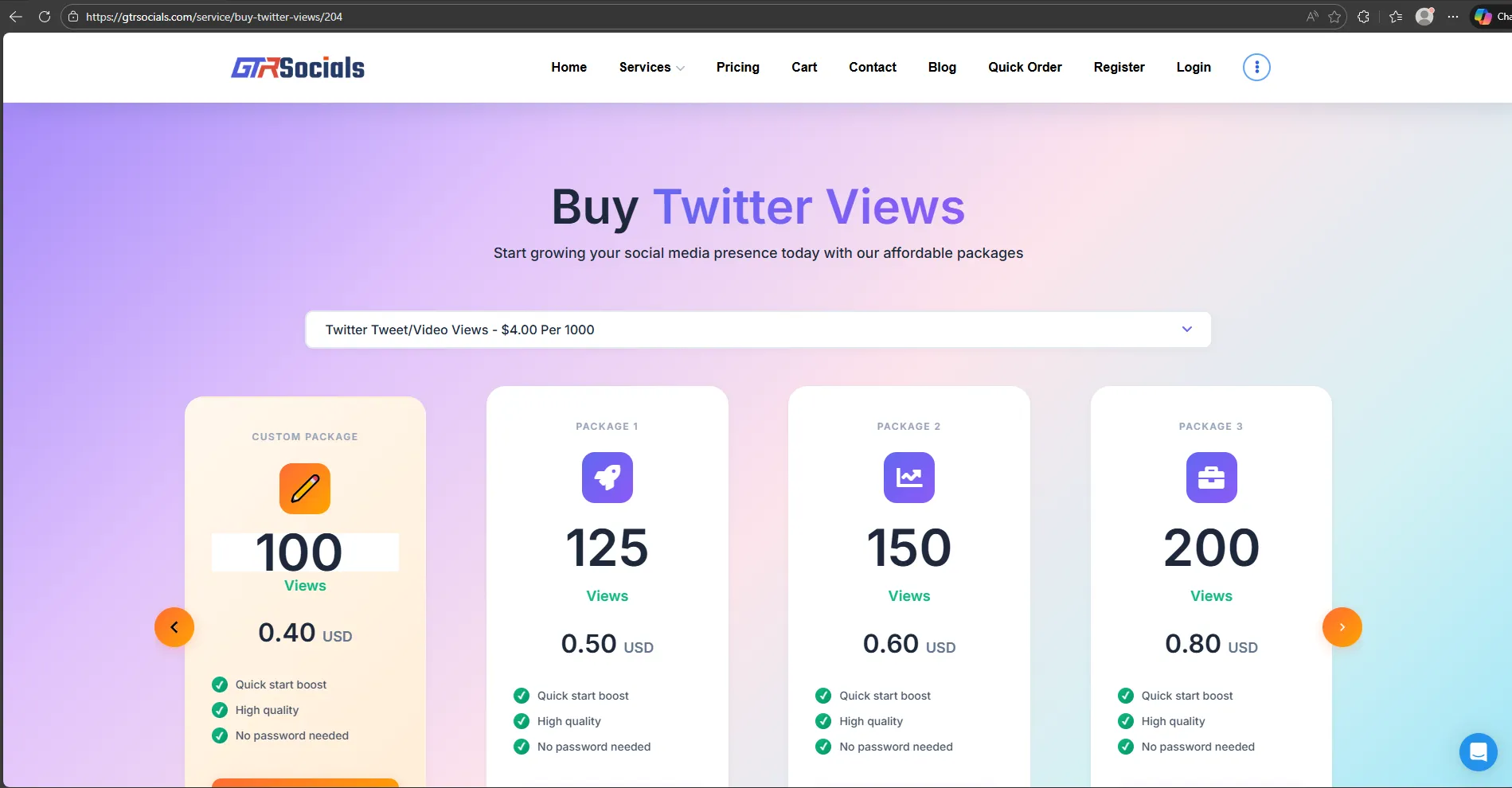Open the browser settings ellipsis menu
This screenshot has height=788, width=1512.
(x=1452, y=16)
